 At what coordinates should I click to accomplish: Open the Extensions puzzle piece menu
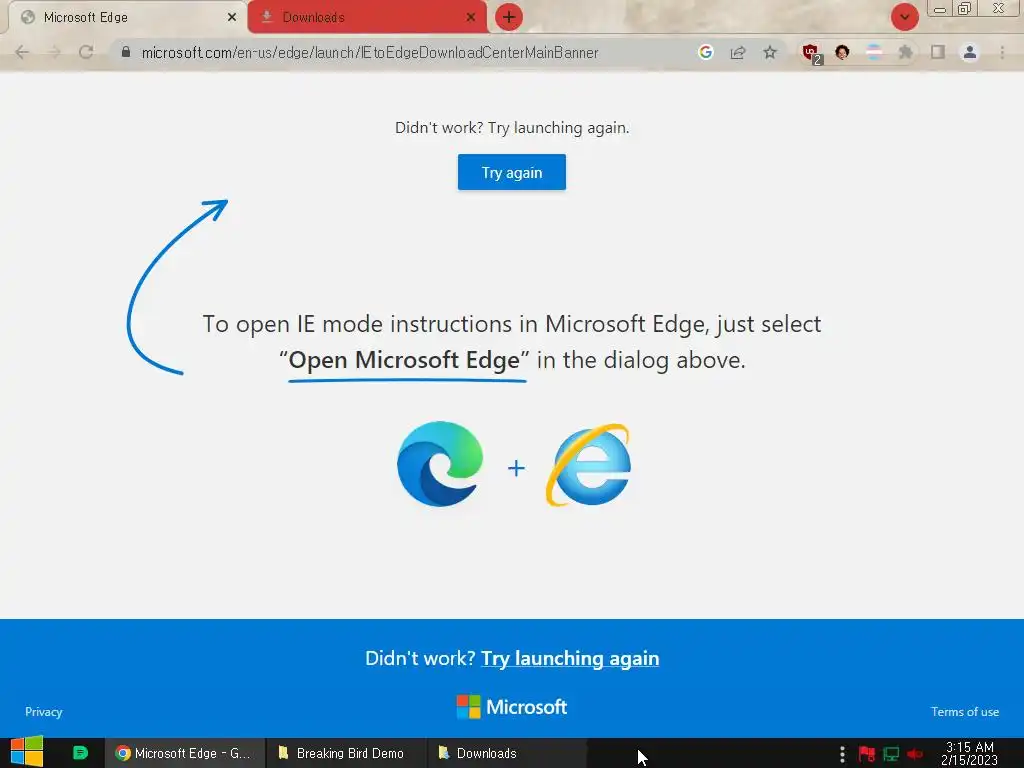905,52
